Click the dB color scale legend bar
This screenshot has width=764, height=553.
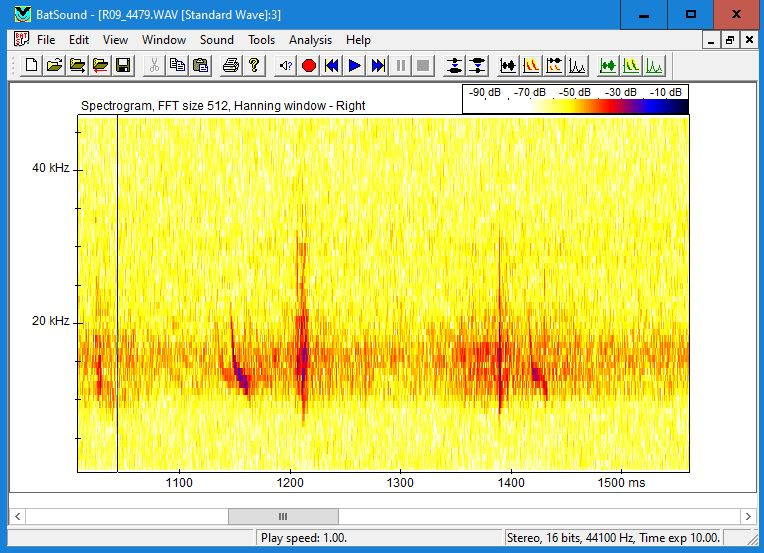(x=575, y=105)
